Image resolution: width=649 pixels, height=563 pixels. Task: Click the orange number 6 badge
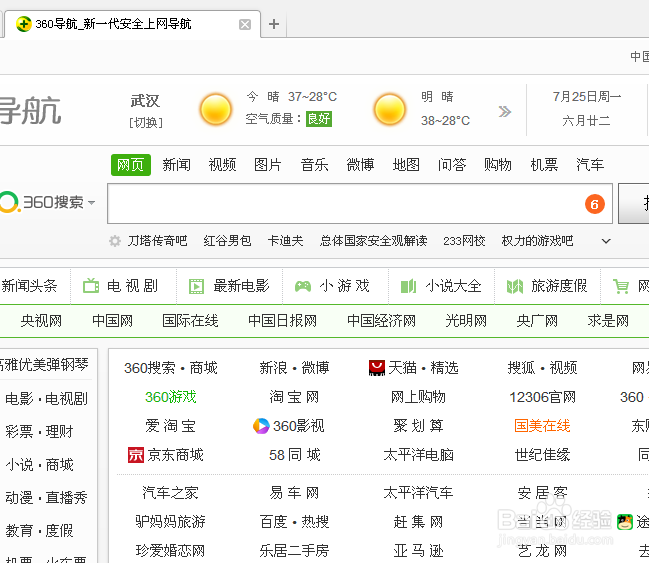[595, 204]
